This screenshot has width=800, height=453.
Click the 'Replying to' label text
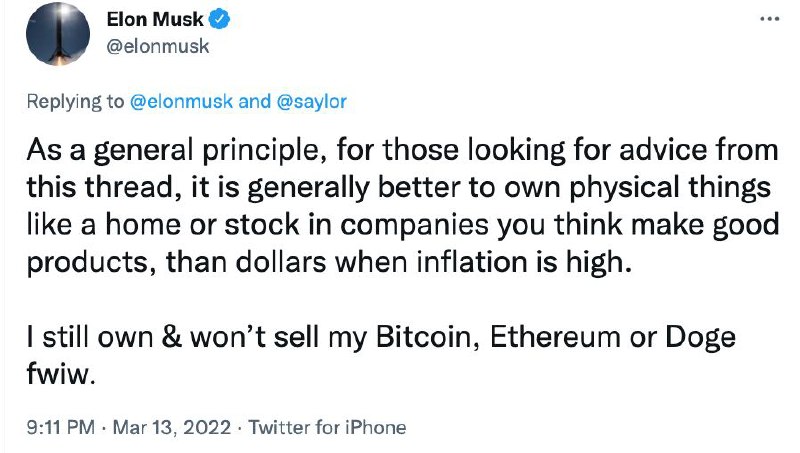pyautogui.click(x=75, y=101)
